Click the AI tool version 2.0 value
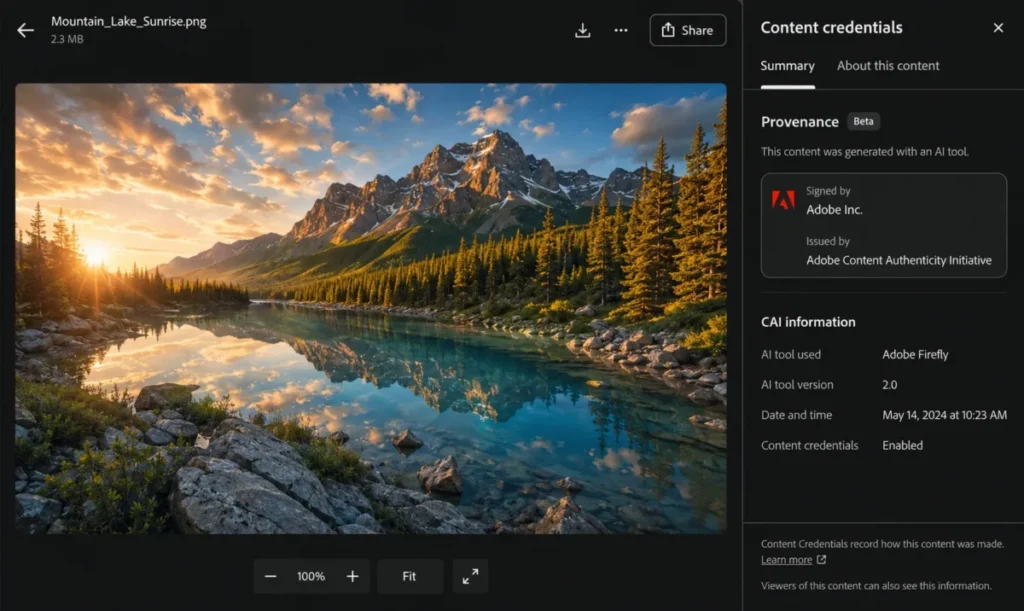Image resolution: width=1024 pixels, height=611 pixels. click(889, 384)
